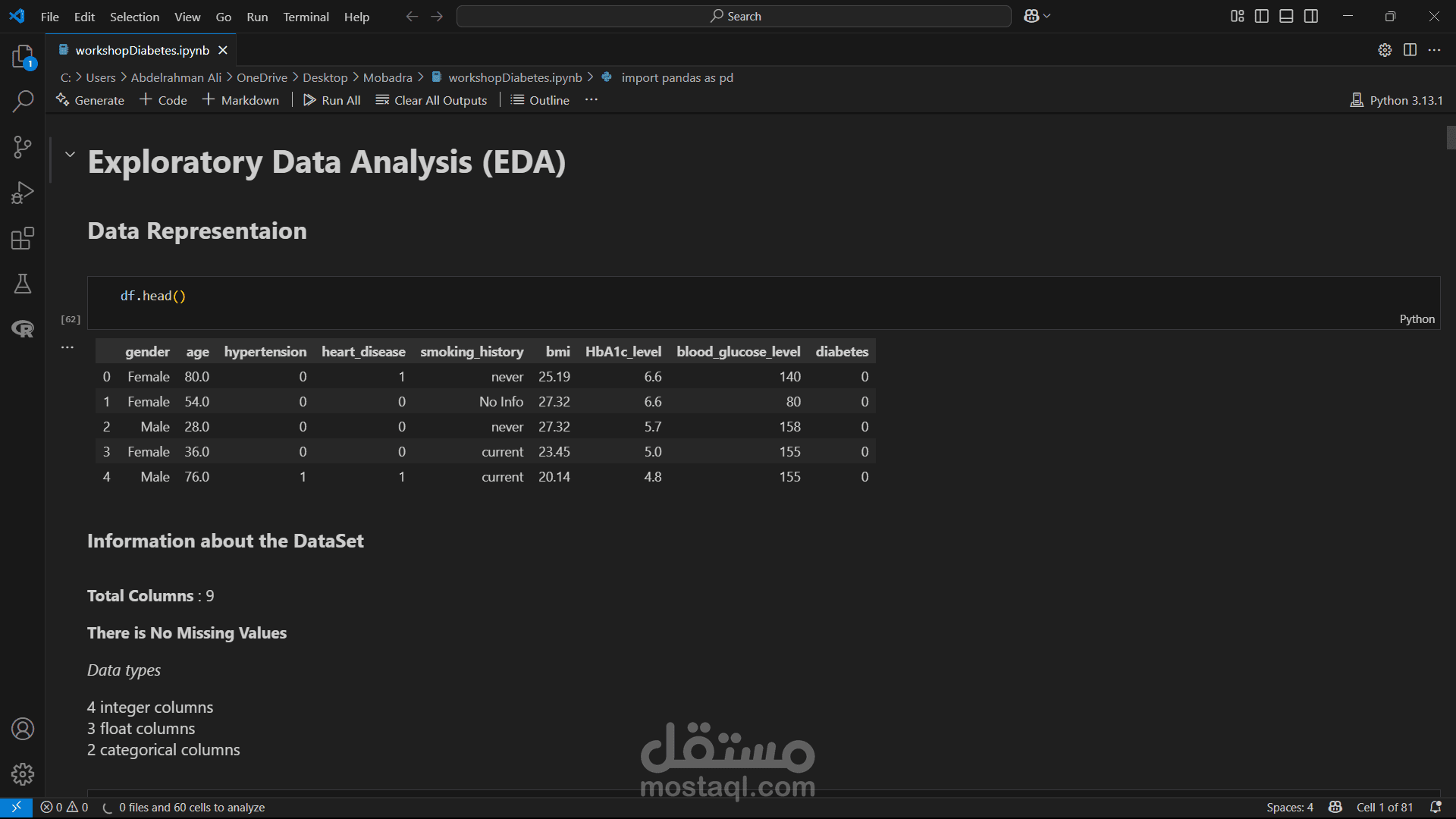Open the R extension sidebar icon
Screen dimensions: 1456x819
(23, 329)
